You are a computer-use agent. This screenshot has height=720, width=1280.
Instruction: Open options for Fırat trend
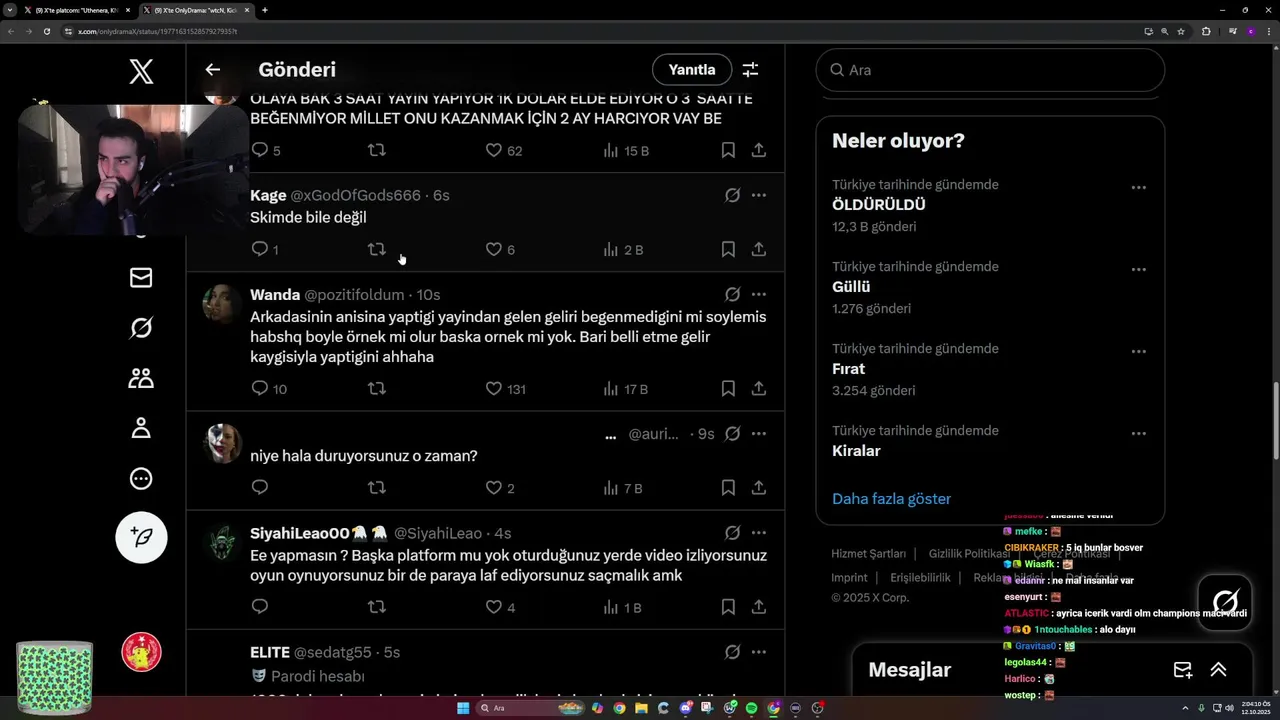1138,351
